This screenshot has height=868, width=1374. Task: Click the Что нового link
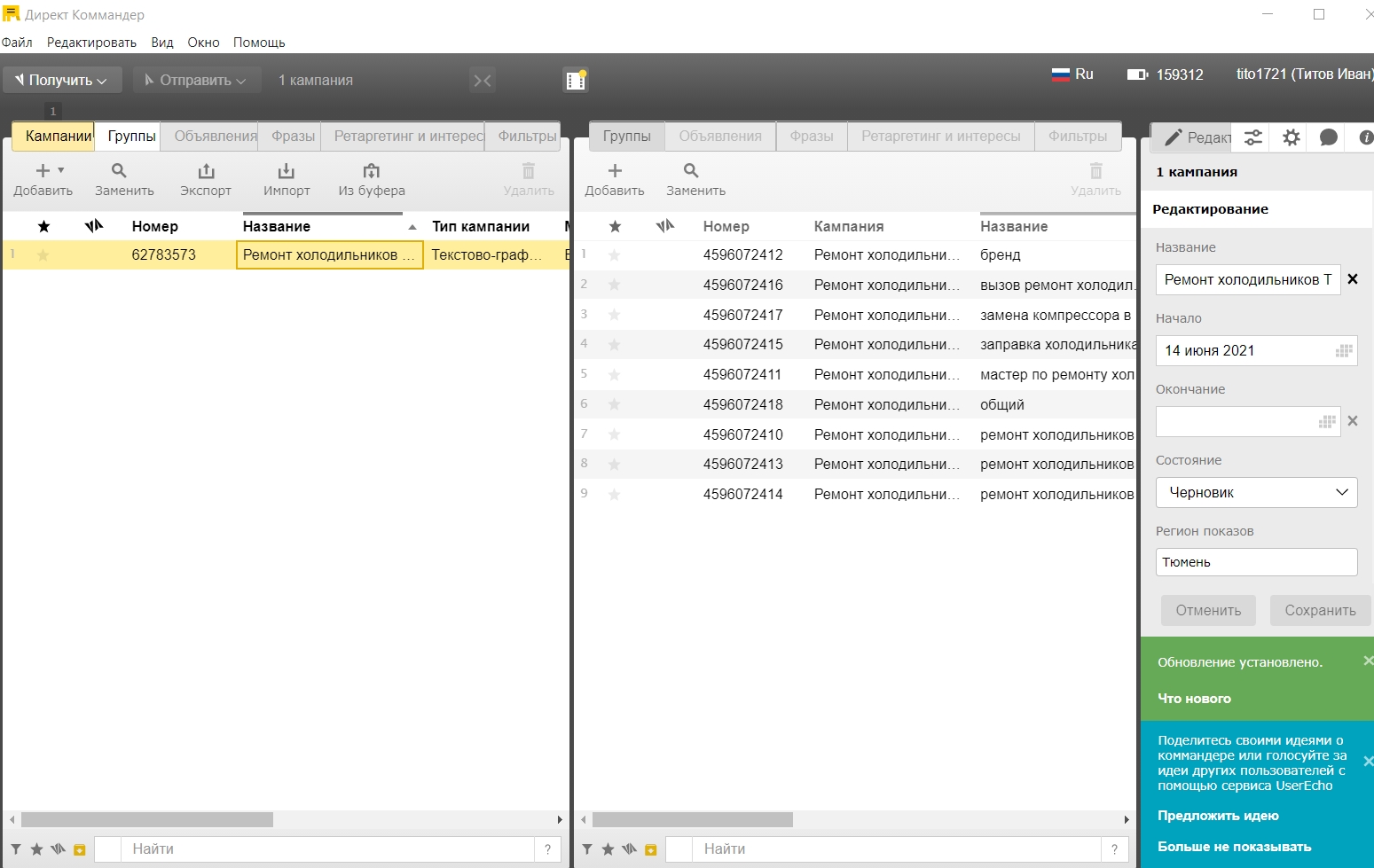pos(1194,699)
